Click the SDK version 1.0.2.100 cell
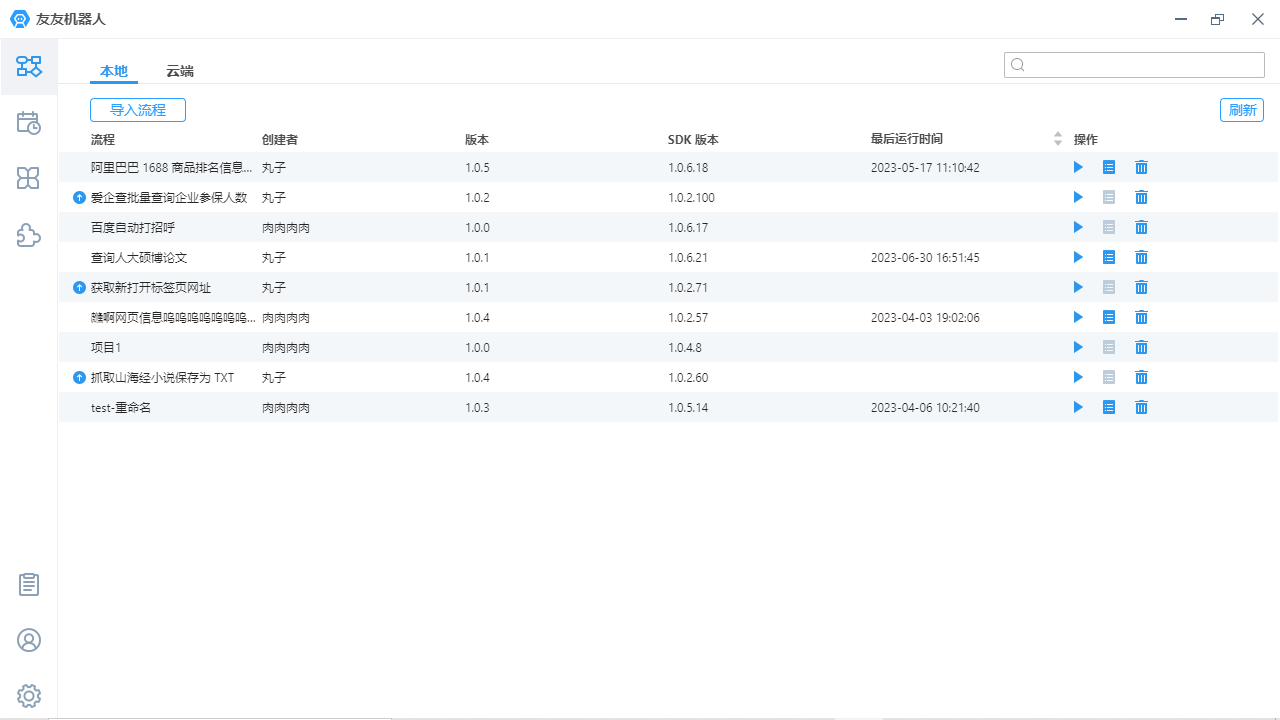 [x=691, y=197]
